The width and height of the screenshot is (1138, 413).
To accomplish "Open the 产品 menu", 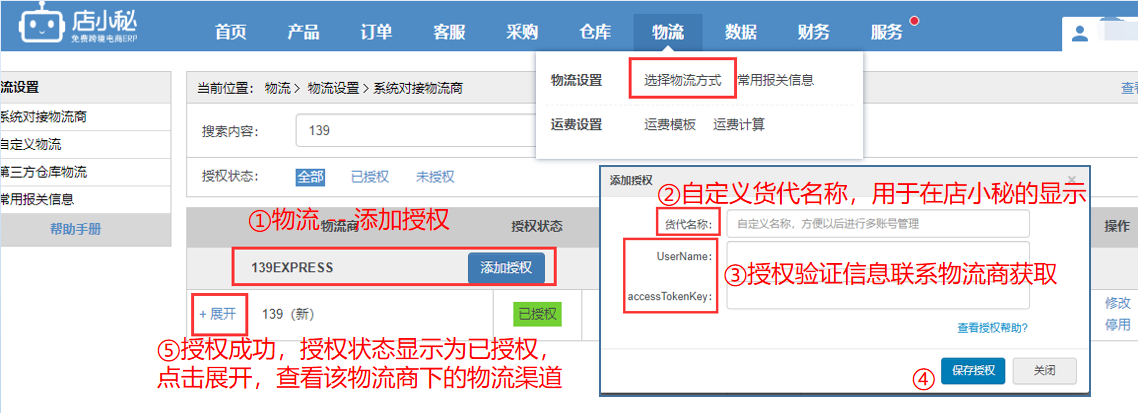I will point(303,32).
